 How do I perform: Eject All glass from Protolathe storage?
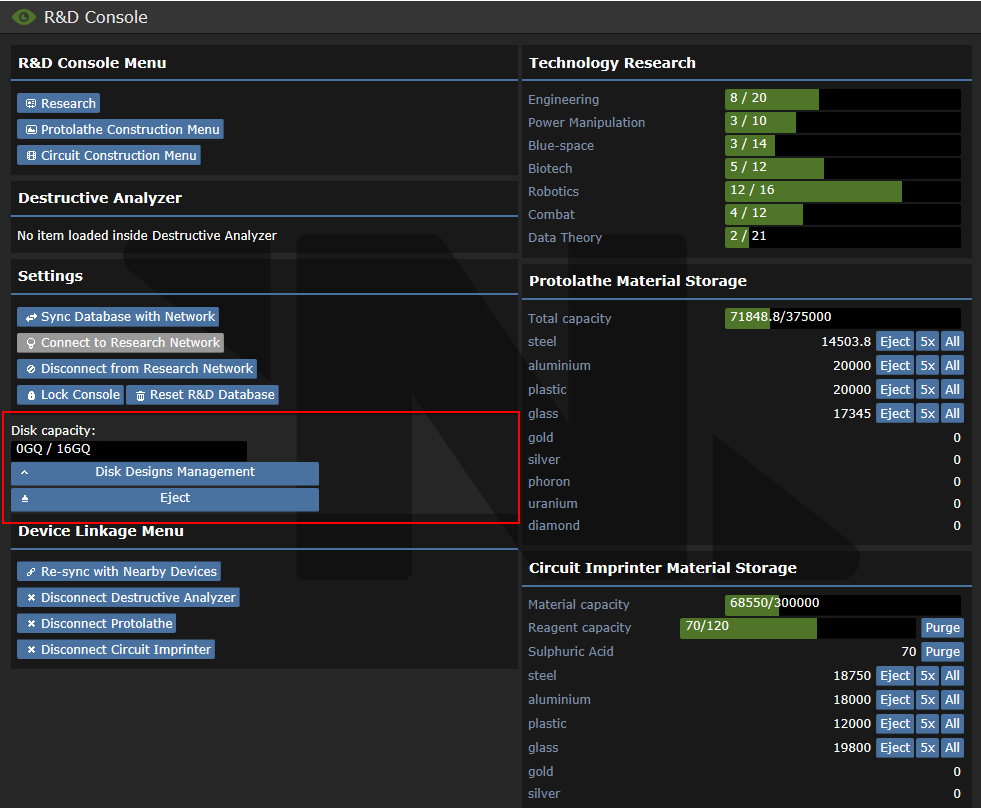952,414
